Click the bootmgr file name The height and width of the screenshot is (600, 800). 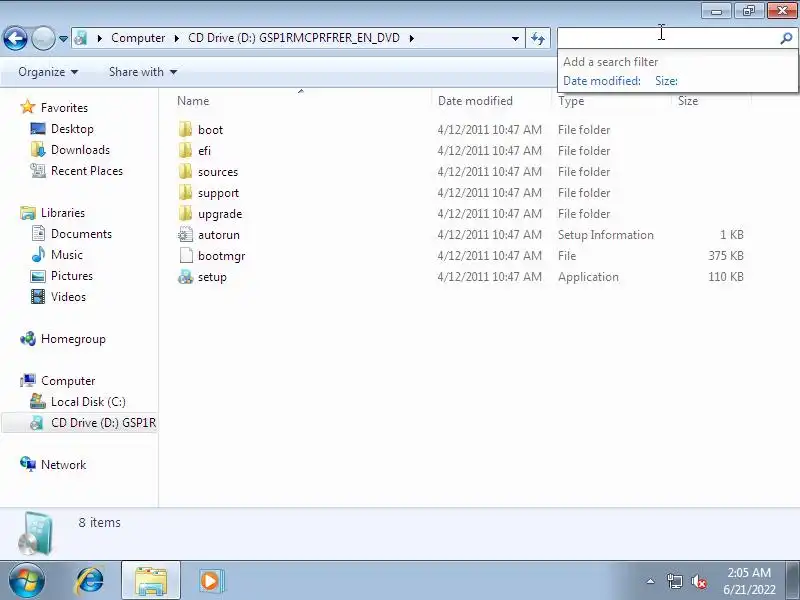coord(221,256)
